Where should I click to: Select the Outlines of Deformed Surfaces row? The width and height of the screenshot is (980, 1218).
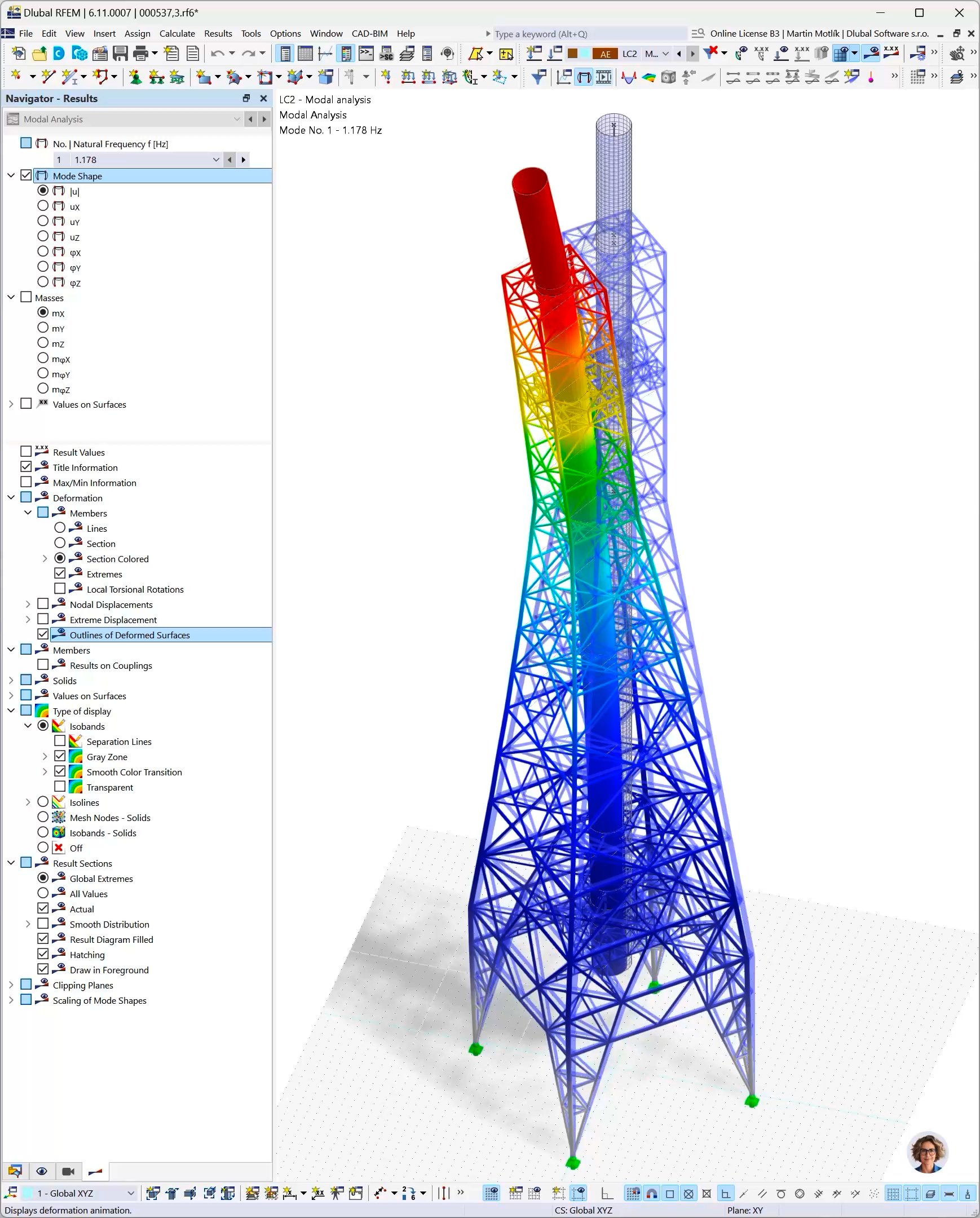point(161,634)
